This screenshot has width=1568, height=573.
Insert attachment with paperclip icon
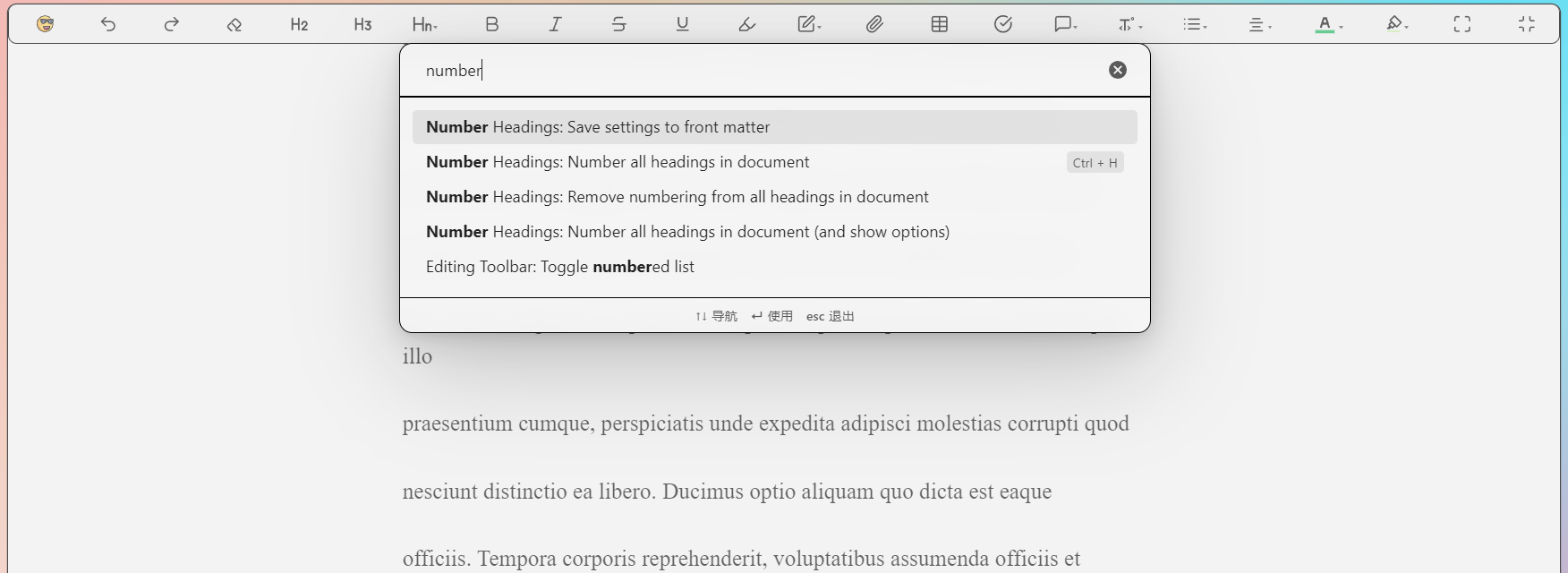click(874, 24)
